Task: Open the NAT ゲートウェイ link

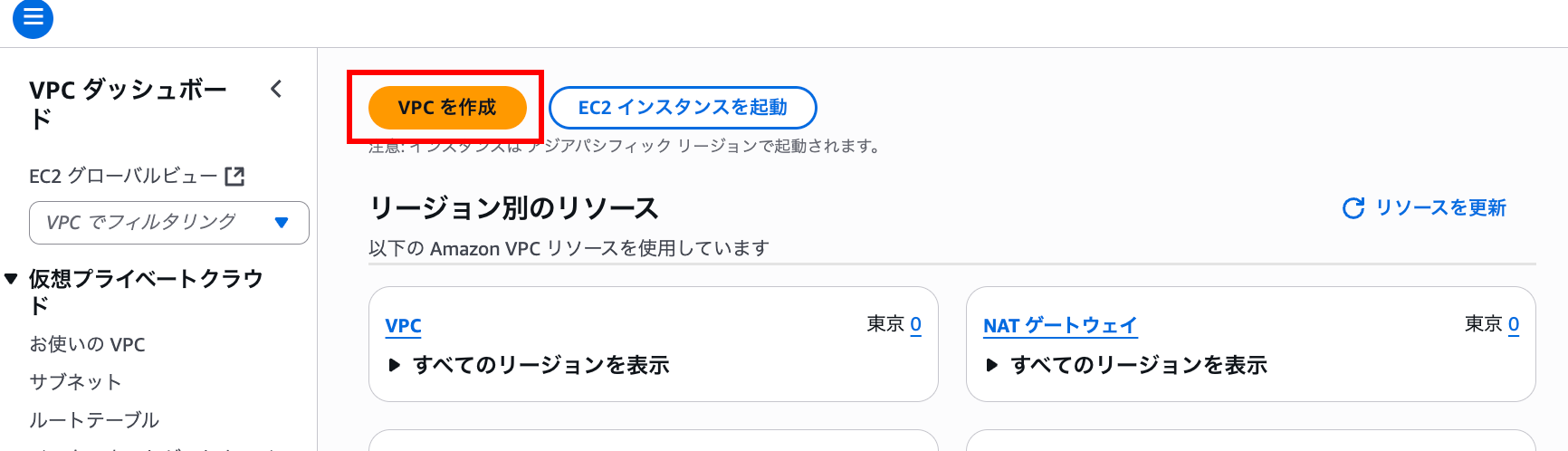Action: [x=1060, y=326]
